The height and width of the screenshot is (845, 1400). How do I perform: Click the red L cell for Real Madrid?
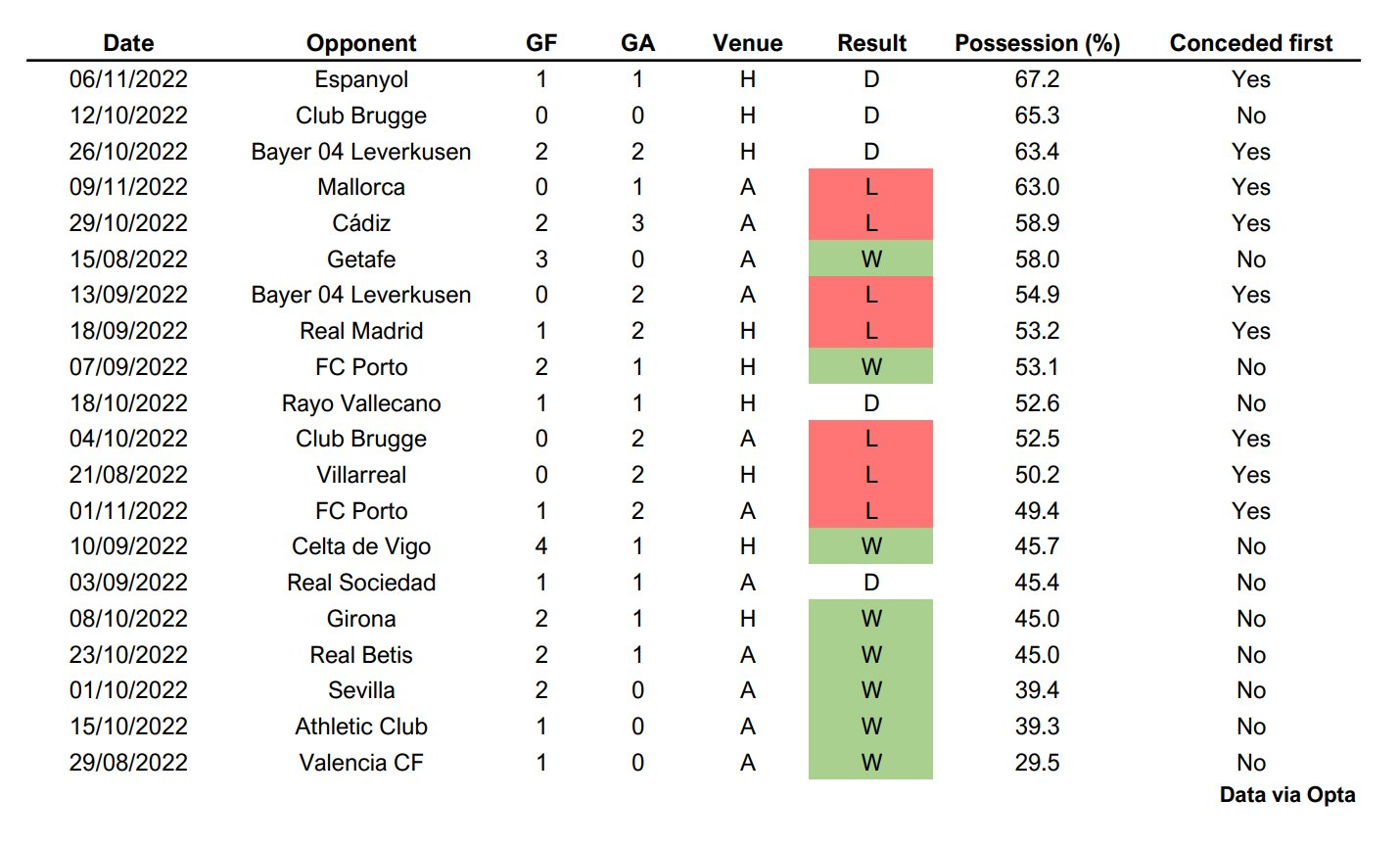(870, 331)
